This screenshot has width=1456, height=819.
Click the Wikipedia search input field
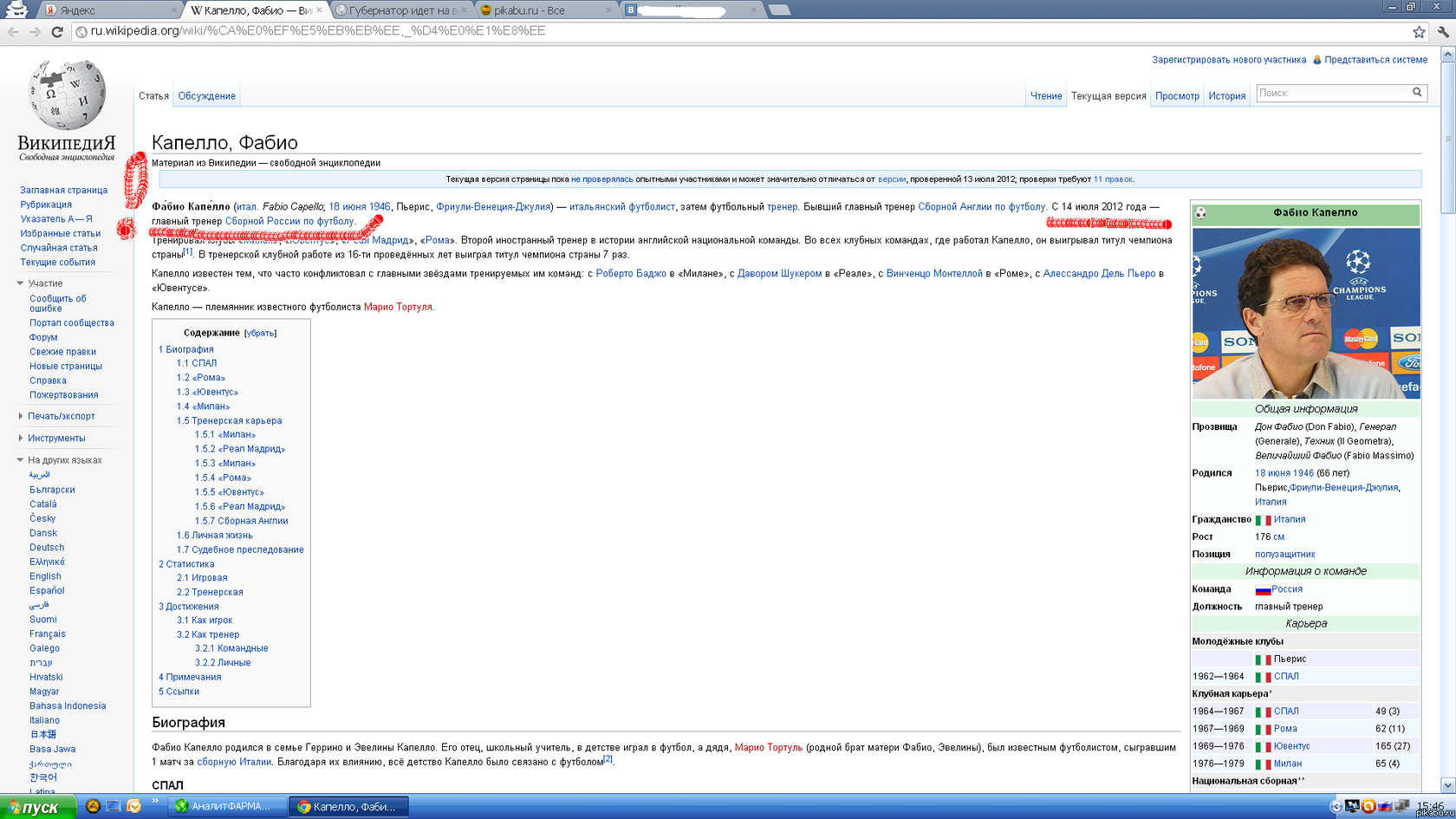tap(1333, 93)
